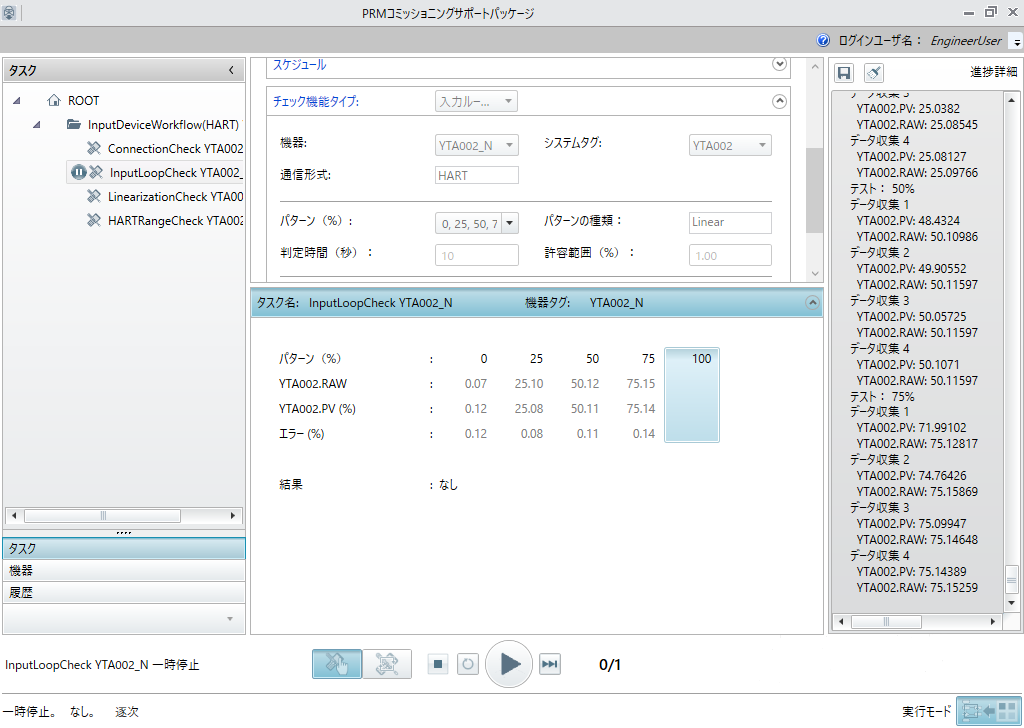Screen dimensions: 1024x728
Task: Open the 機器 dropdown showing YTA002_N
Action: [x=477, y=146]
